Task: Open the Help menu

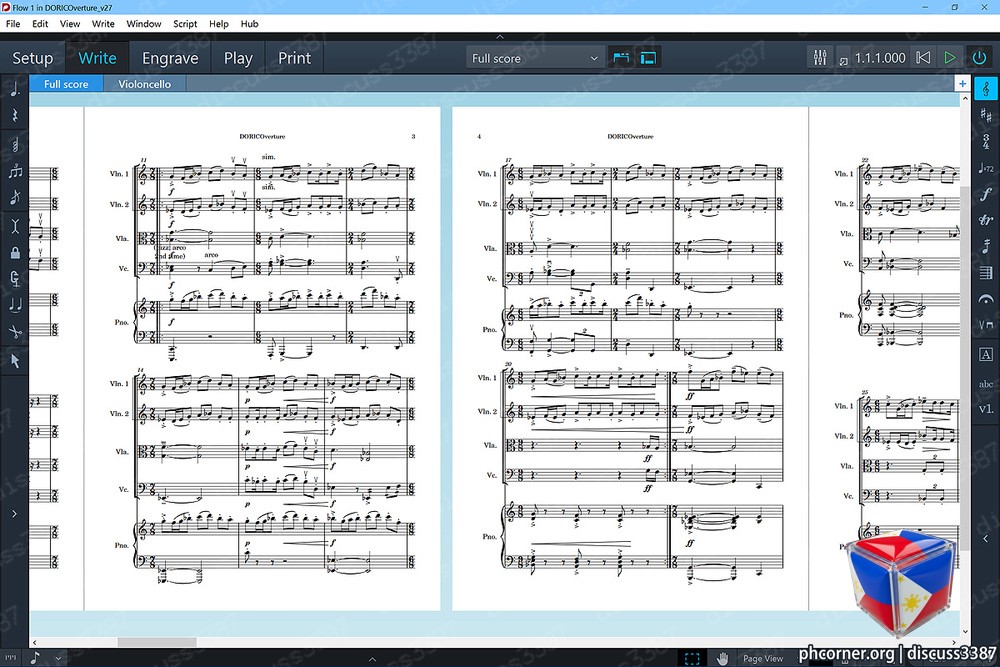Action: (x=219, y=24)
